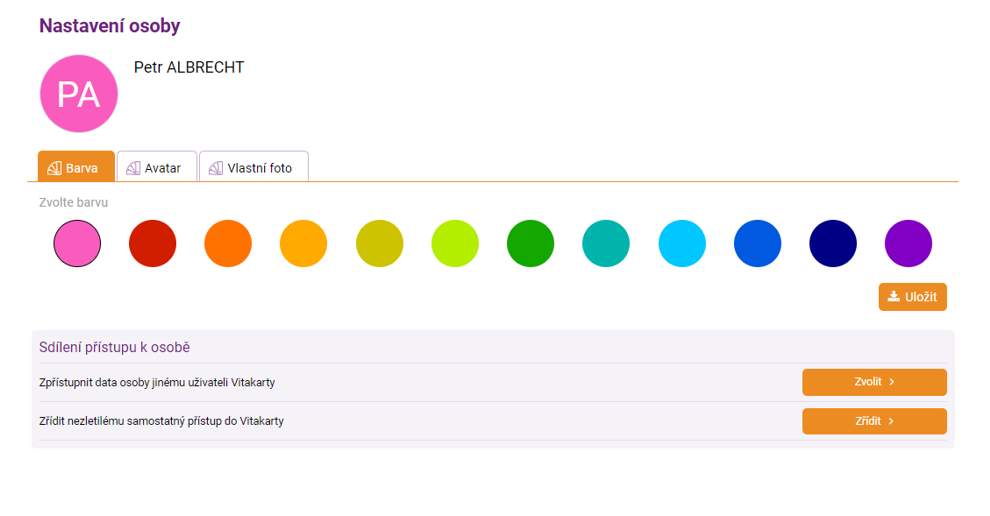Click the PA profile avatar circle
The height and width of the screenshot is (516, 990).
tap(79, 94)
